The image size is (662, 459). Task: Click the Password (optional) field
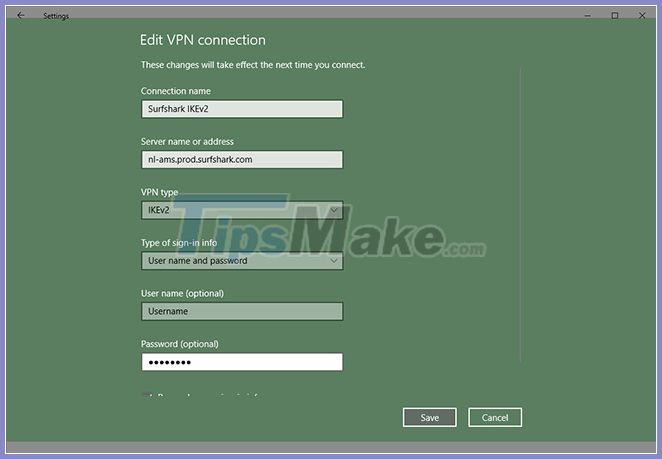[242, 362]
